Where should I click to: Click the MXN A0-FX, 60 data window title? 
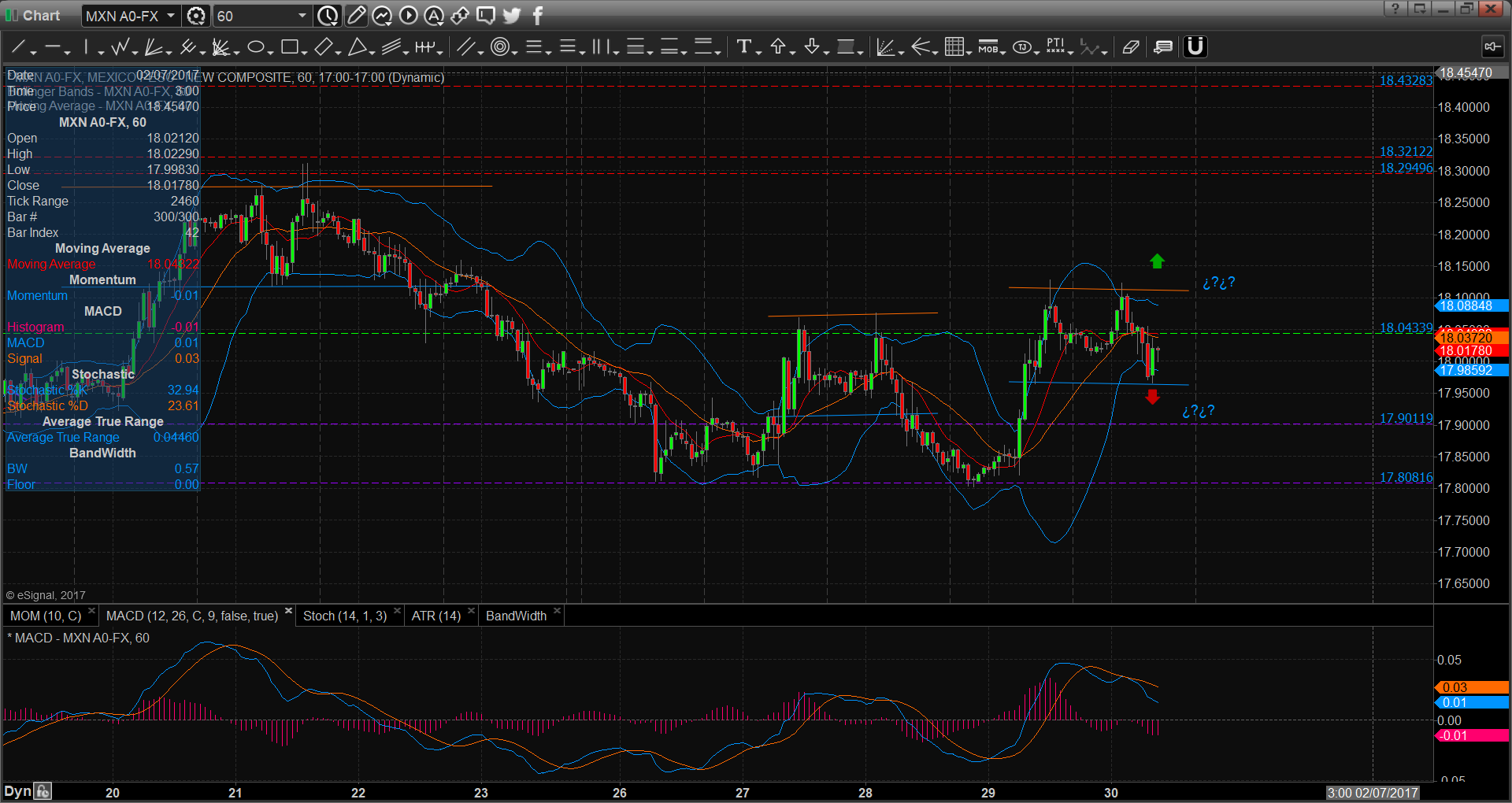point(102,122)
